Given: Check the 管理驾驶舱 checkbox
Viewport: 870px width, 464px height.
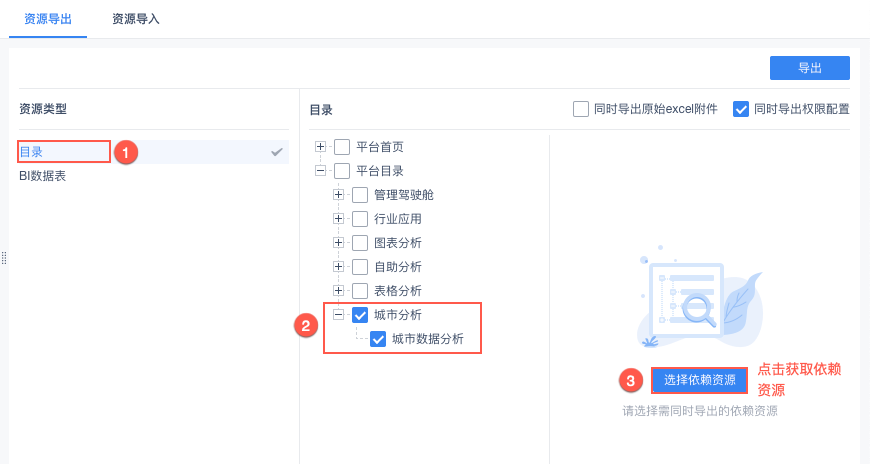Looking at the screenshot, I should 360,195.
